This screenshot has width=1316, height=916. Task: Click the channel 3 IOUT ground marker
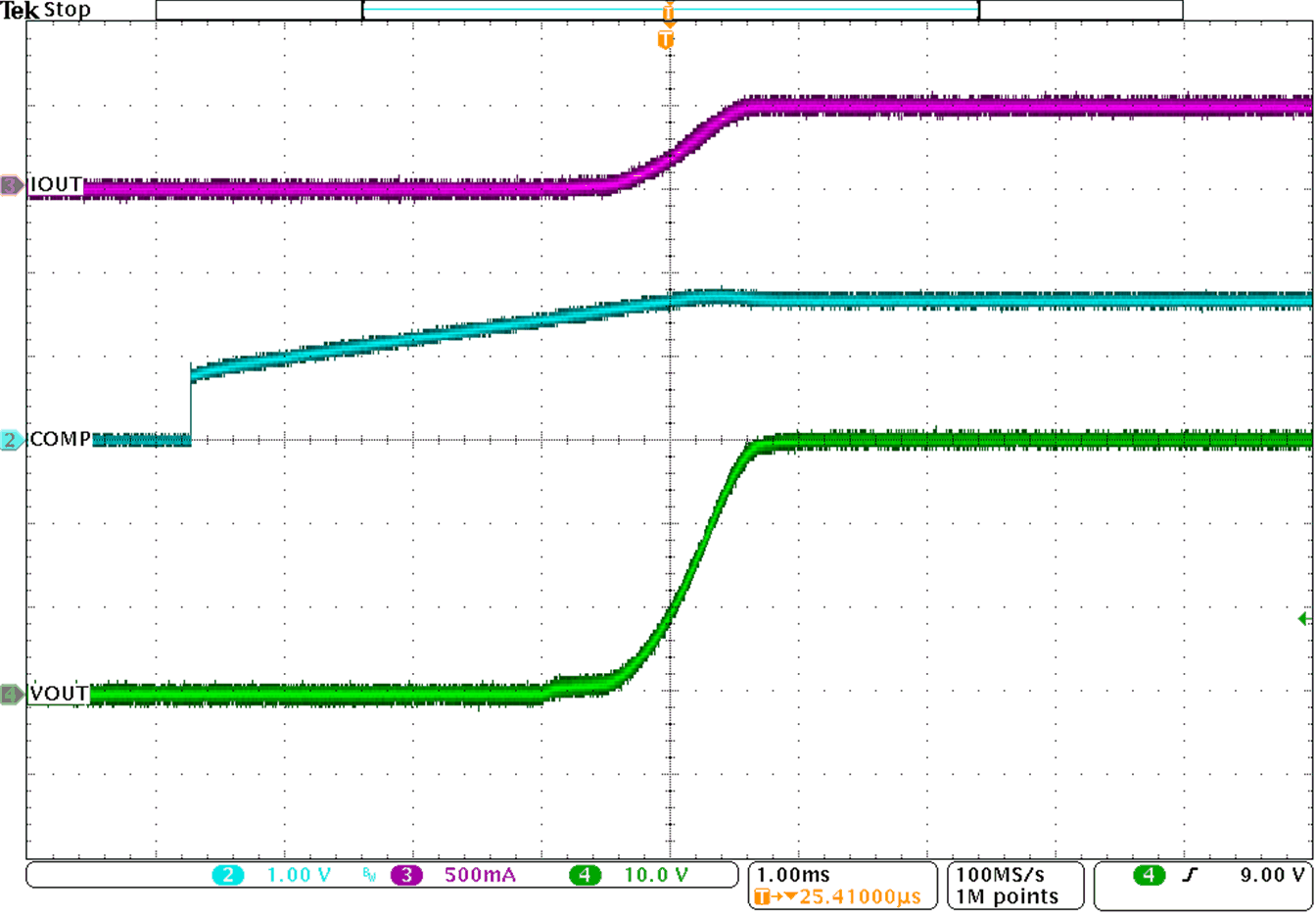tap(12, 185)
